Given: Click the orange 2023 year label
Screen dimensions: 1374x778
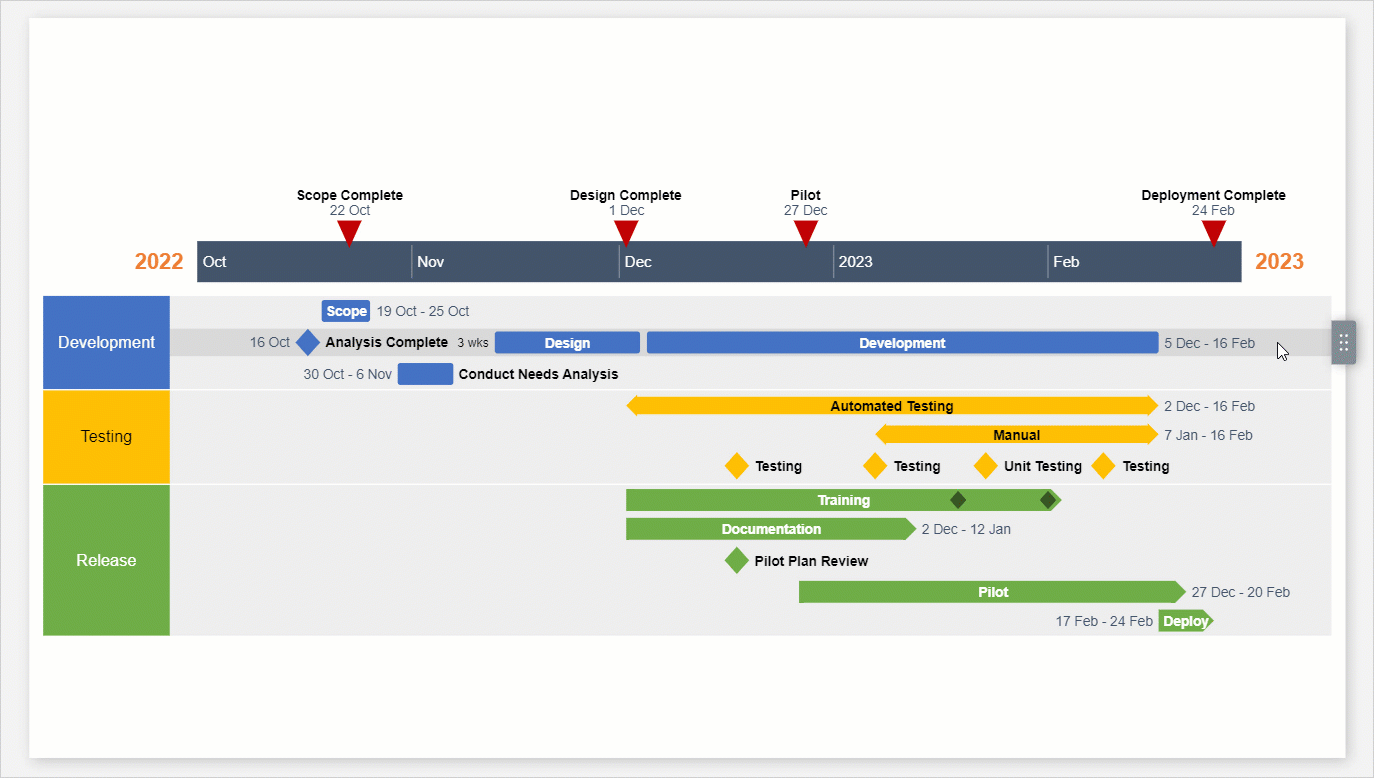Looking at the screenshot, I should point(1280,261).
